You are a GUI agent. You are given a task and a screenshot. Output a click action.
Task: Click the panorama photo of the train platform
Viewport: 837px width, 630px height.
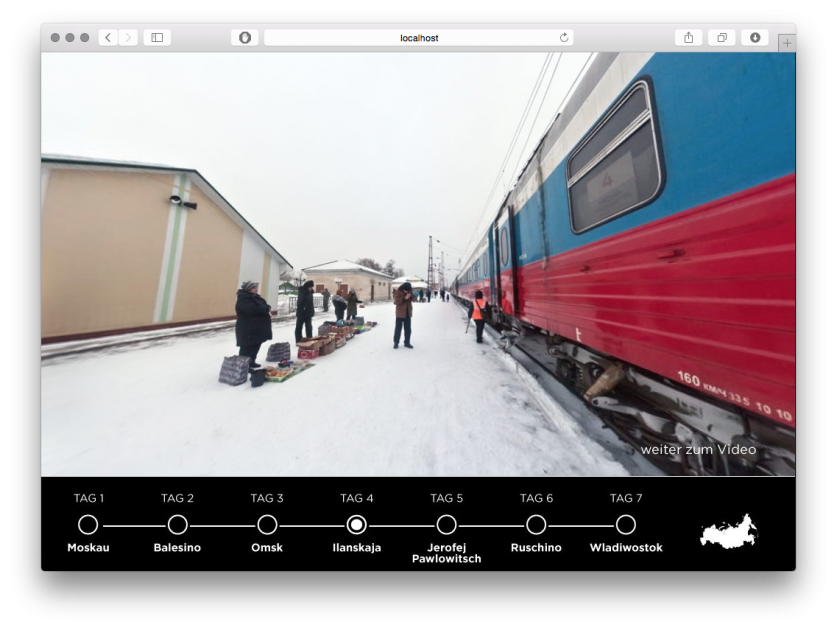click(418, 264)
